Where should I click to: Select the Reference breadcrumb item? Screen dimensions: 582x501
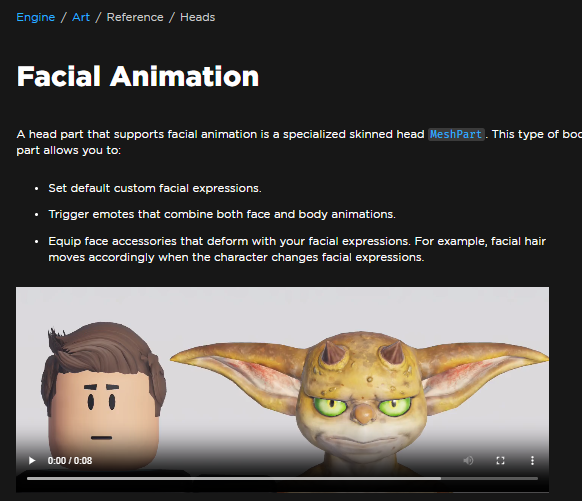pos(135,17)
